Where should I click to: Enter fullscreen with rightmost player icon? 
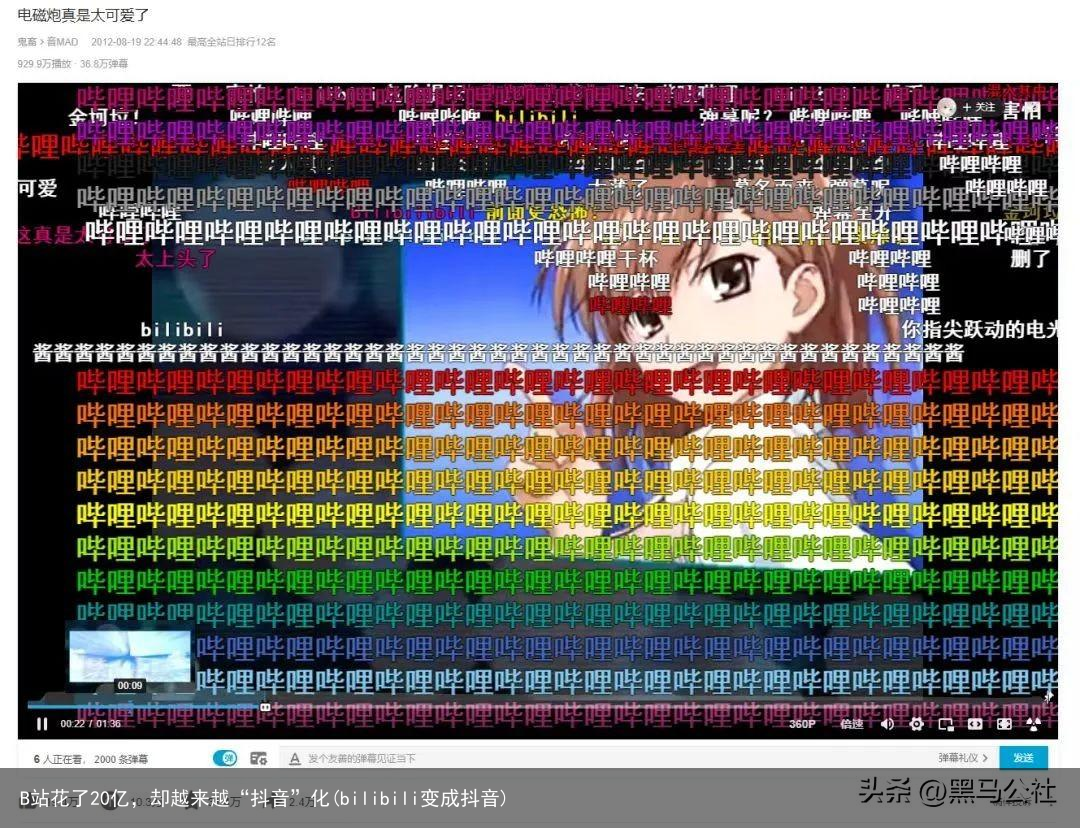pos(1034,724)
